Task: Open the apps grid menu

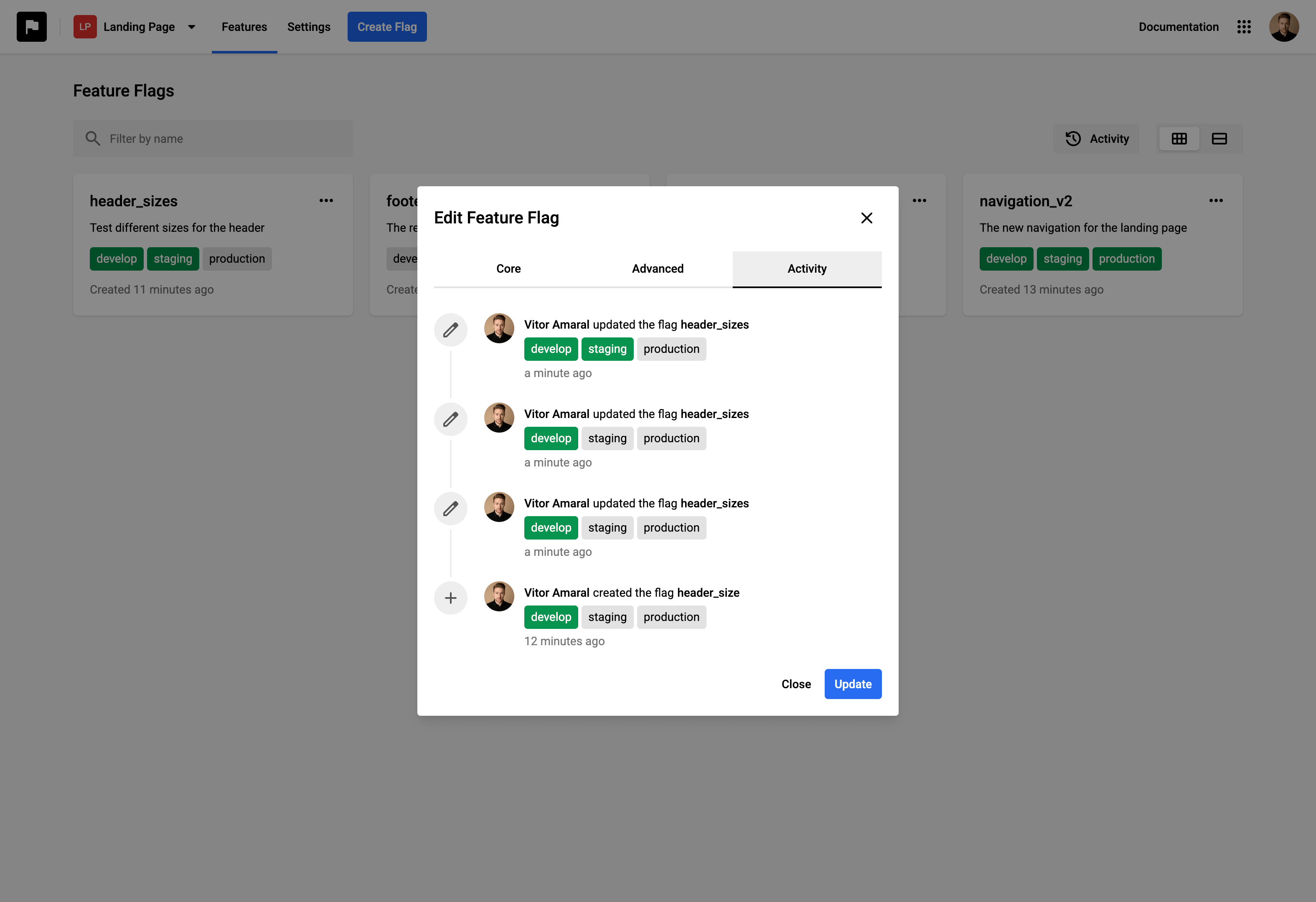Action: (x=1244, y=27)
